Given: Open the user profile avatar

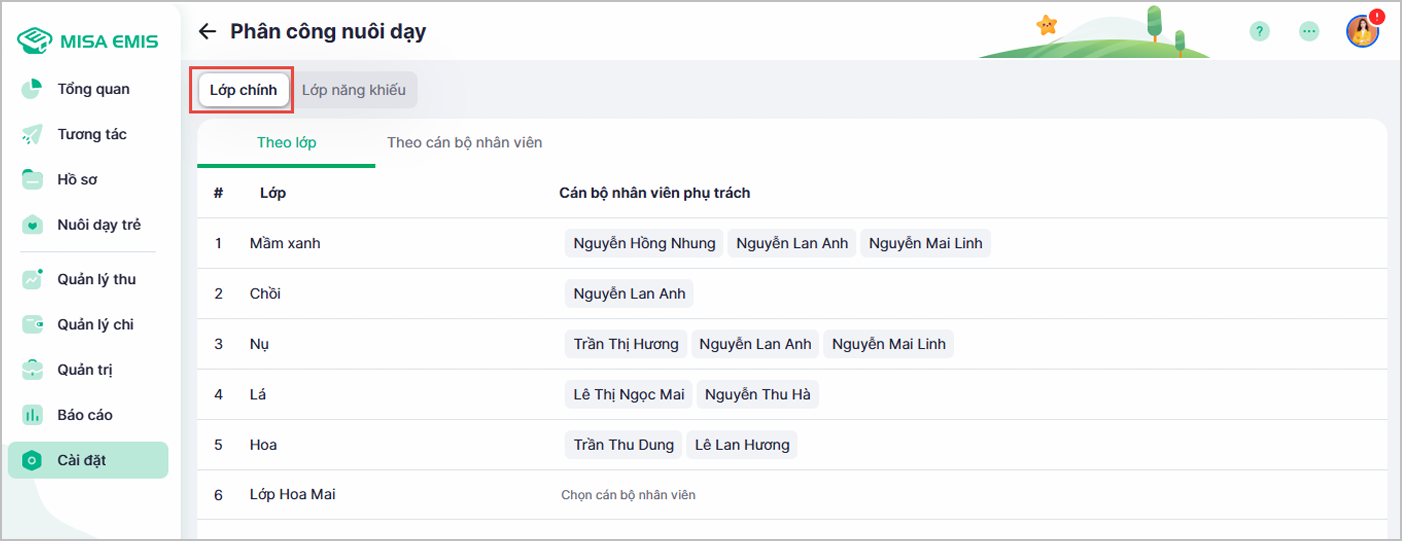Looking at the screenshot, I should tap(1362, 31).
